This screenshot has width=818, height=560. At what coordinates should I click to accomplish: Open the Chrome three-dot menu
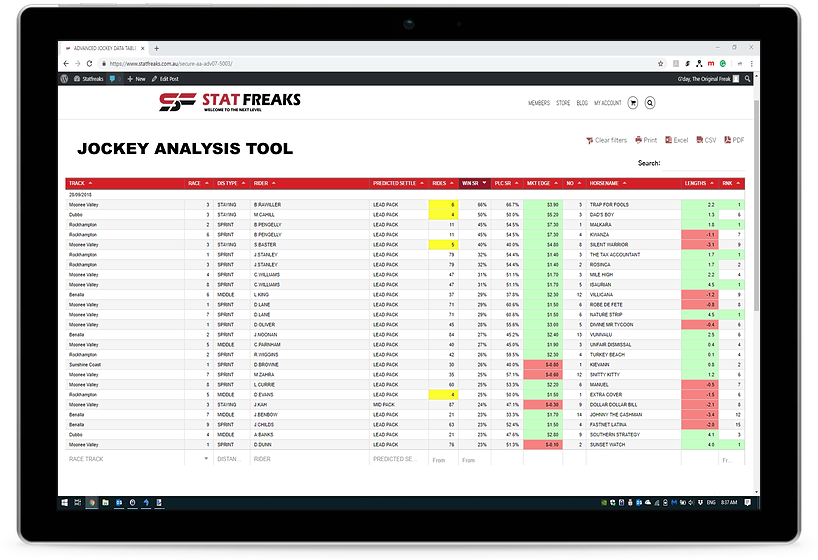point(752,64)
